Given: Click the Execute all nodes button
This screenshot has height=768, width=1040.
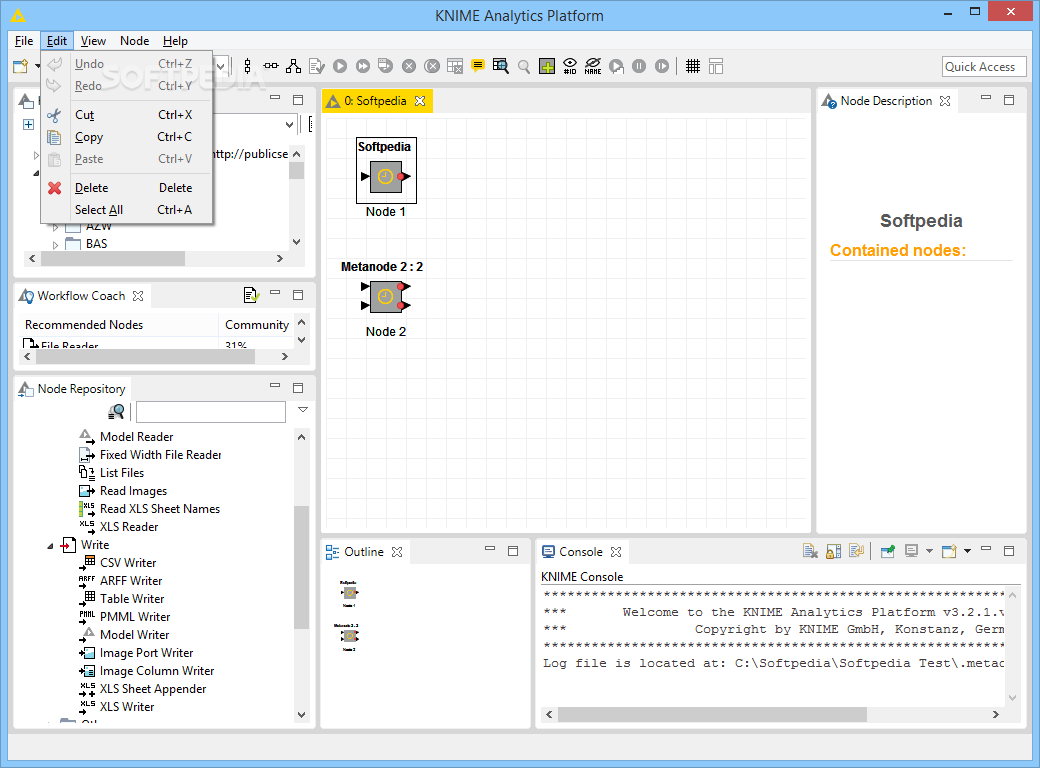Looking at the screenshot, I should point(363,66).
